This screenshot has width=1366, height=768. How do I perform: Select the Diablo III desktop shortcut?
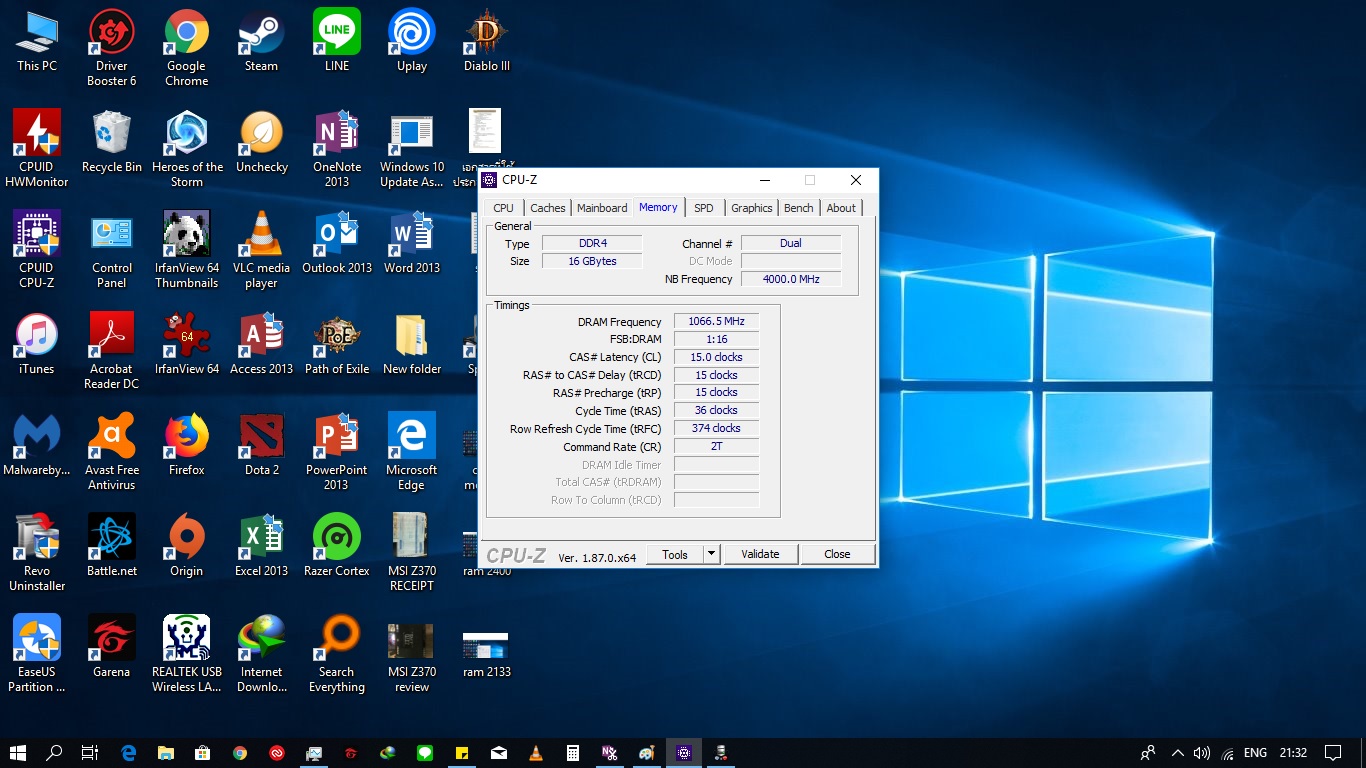487,41
